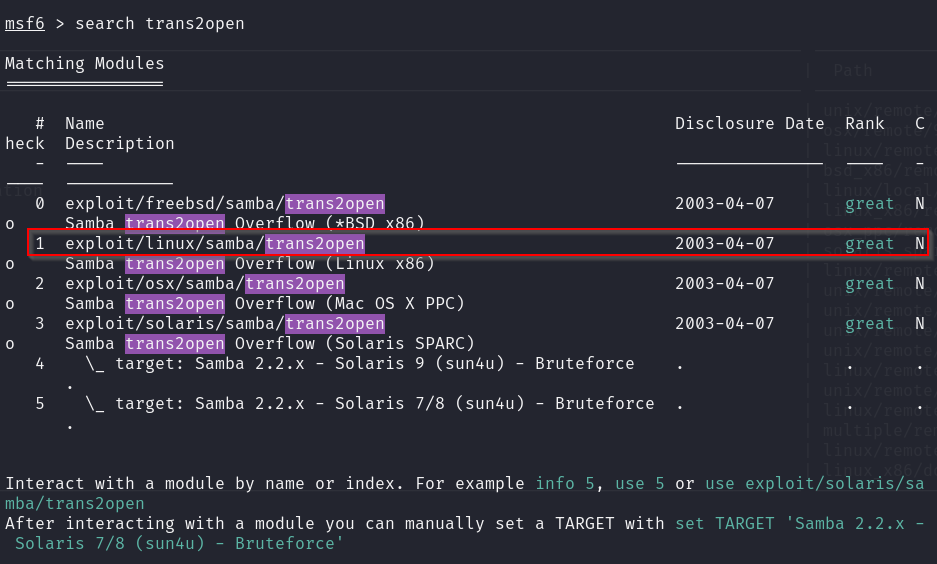The image size is (937, 564).
Task: Click 'use exploit/solaris/sa' example command text
Action: pyautogui.click(x=814, y=483)
